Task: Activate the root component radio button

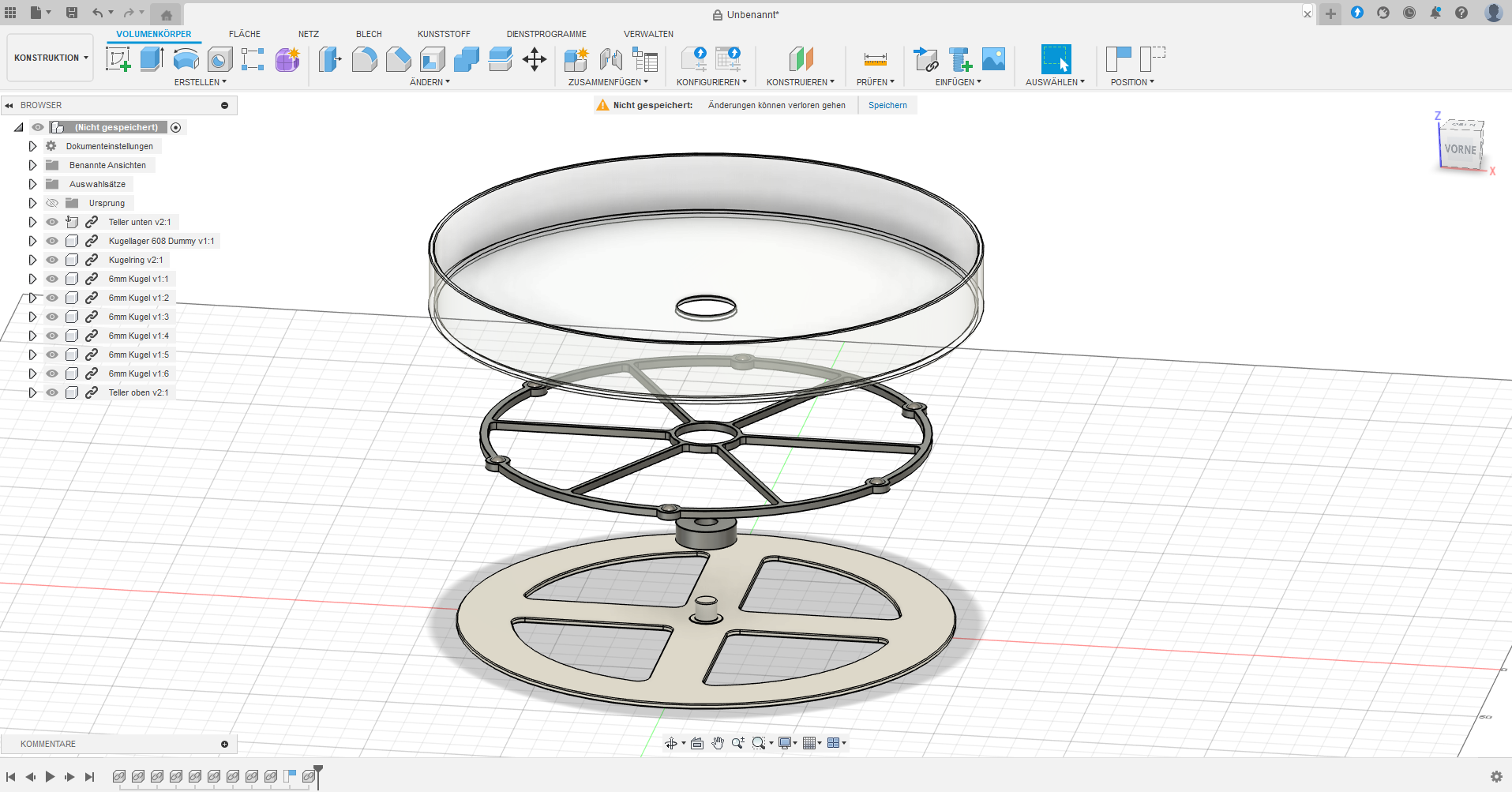Action: (176, 127)
